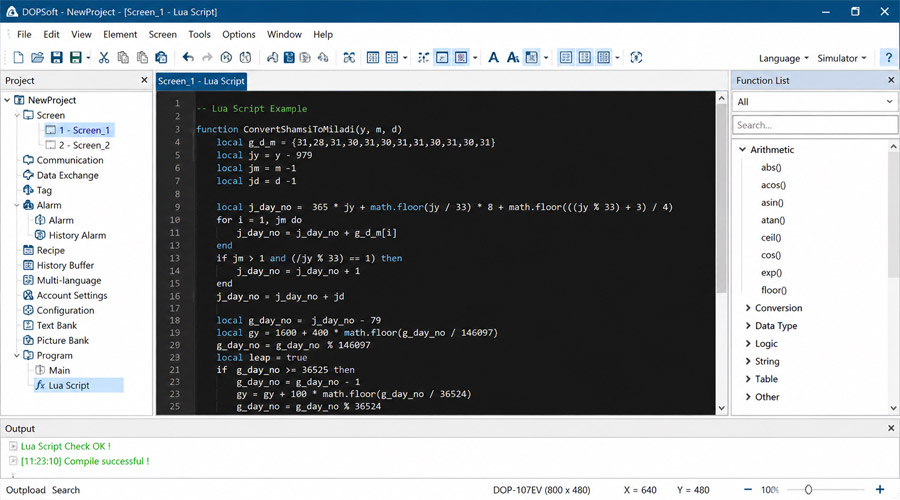Open the Tools menu
Image resolution: width=900 pixels, height=500 pixels.
[199, 34]
